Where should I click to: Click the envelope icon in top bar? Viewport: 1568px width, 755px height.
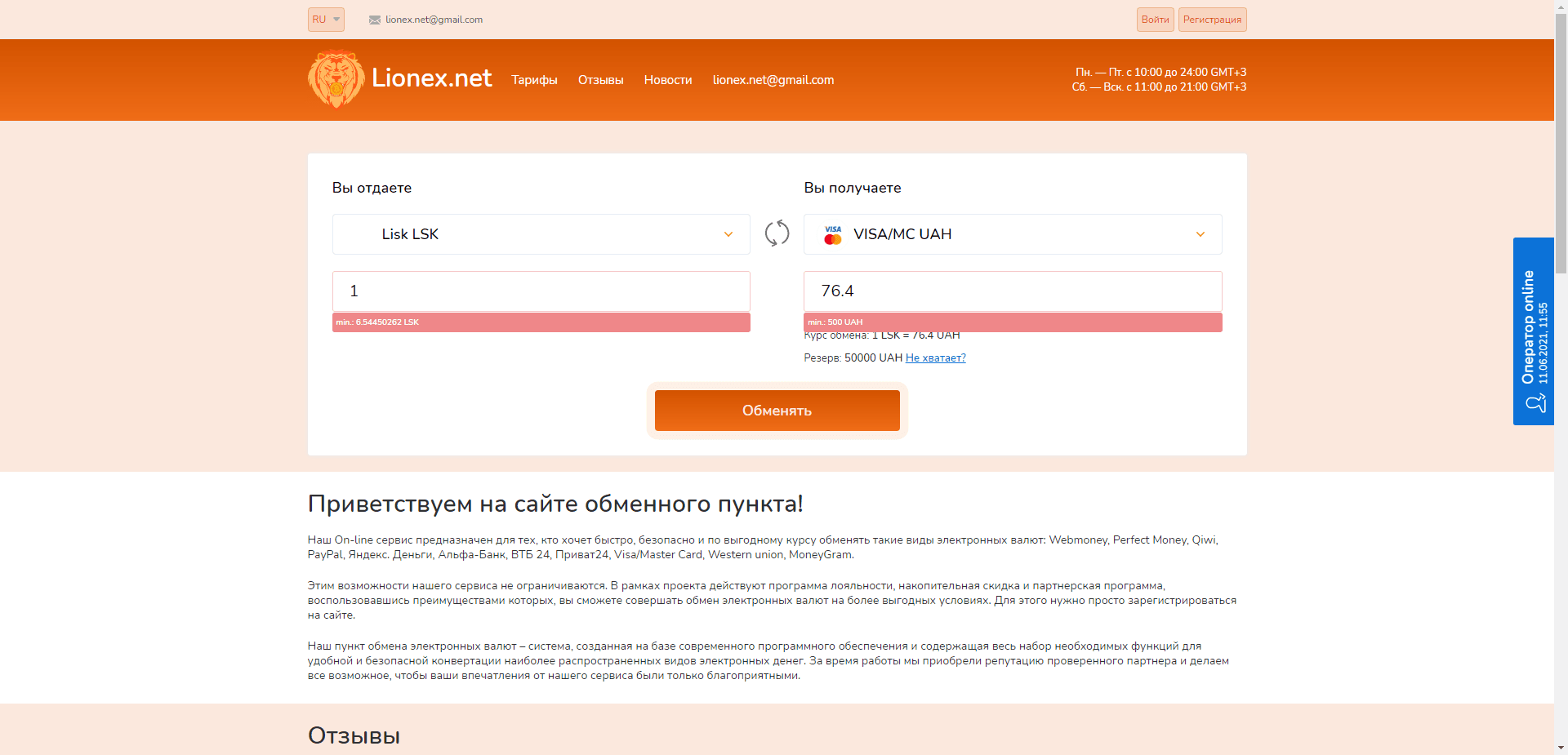pos(375,20)
